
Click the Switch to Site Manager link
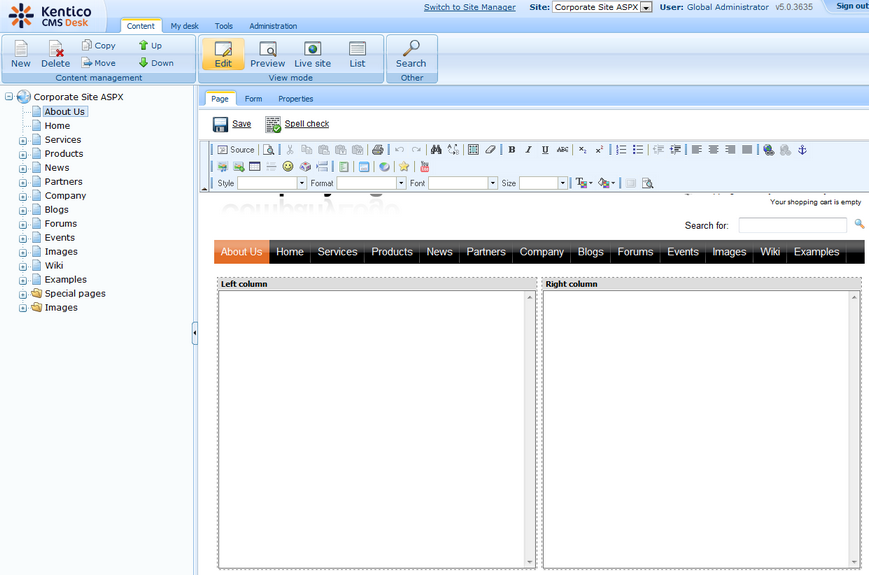[x=469, y=7]
